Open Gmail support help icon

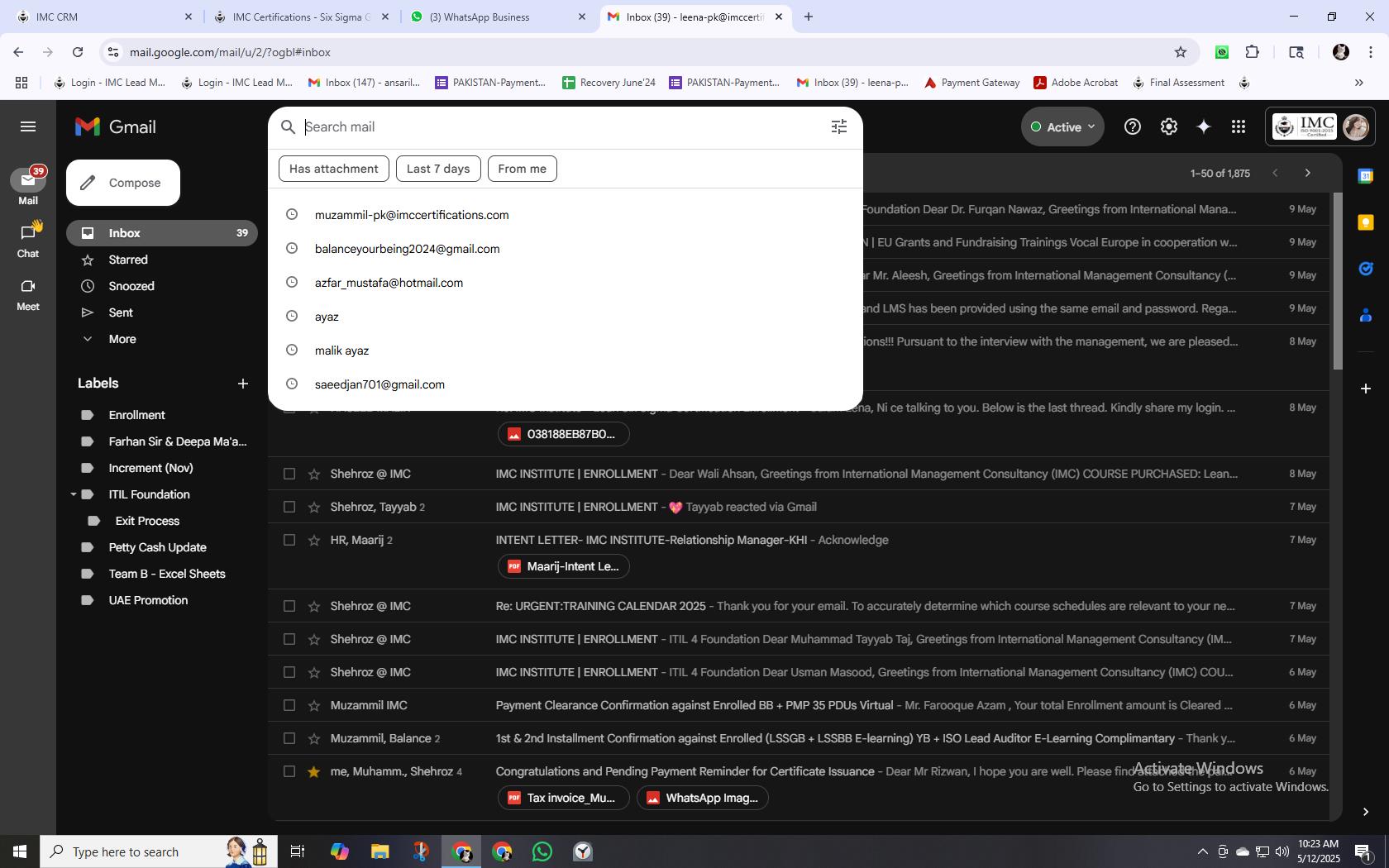(1132, 126)
